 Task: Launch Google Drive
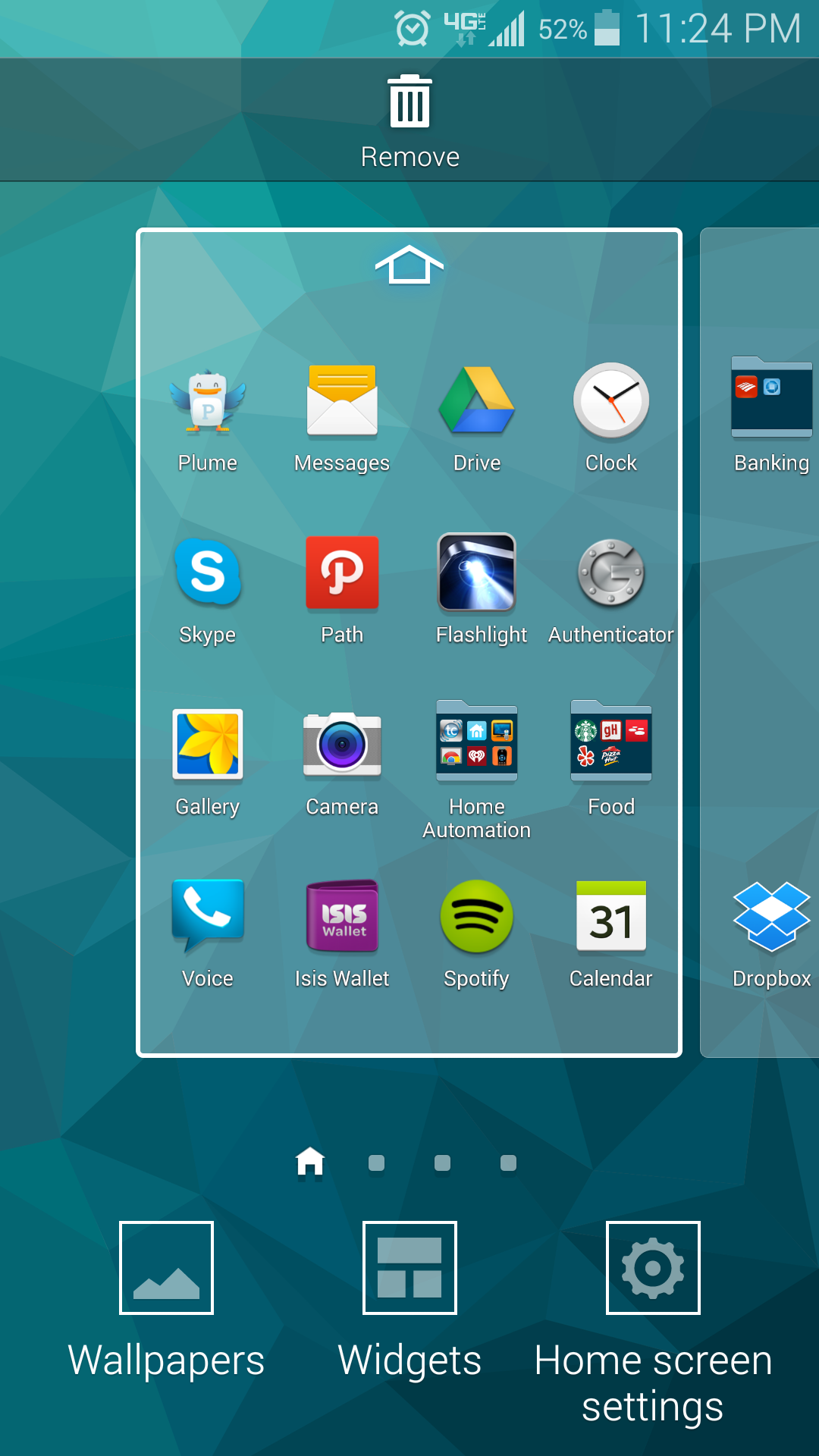tap(477, 400)
